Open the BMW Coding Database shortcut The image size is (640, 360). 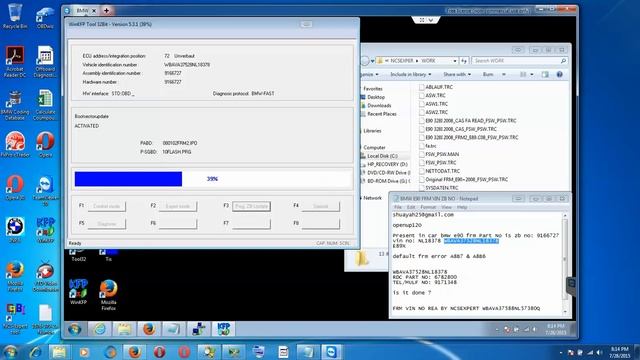pos(15,105)
